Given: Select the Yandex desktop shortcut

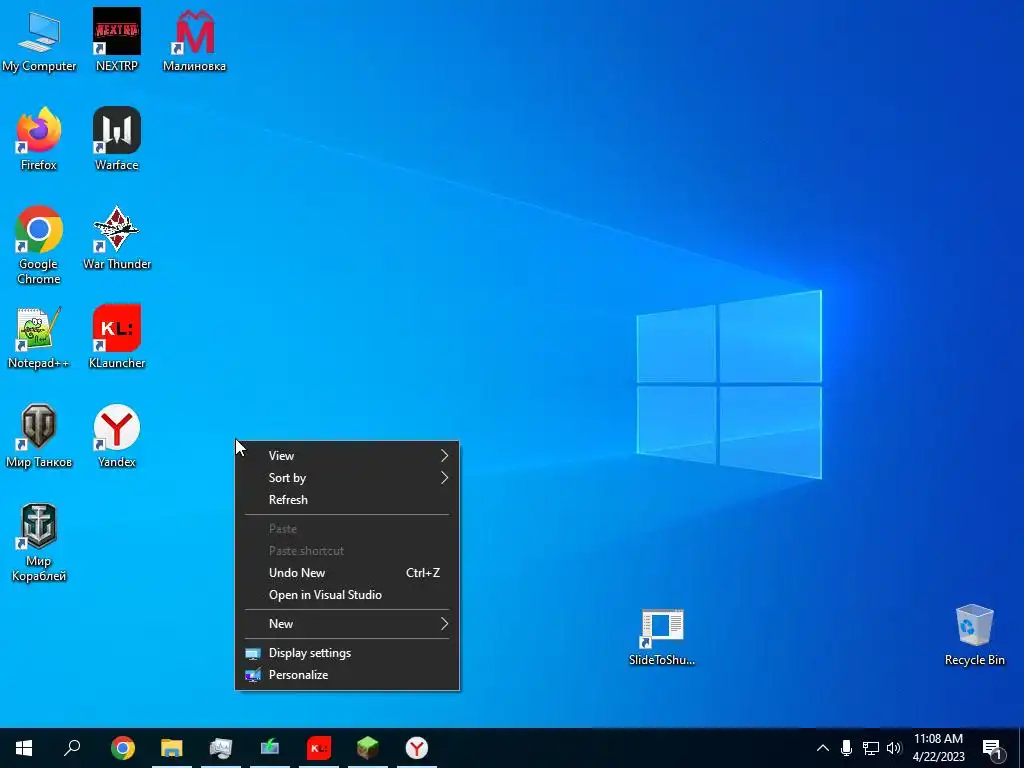Looking at the screenshot, I should [117, 436].
